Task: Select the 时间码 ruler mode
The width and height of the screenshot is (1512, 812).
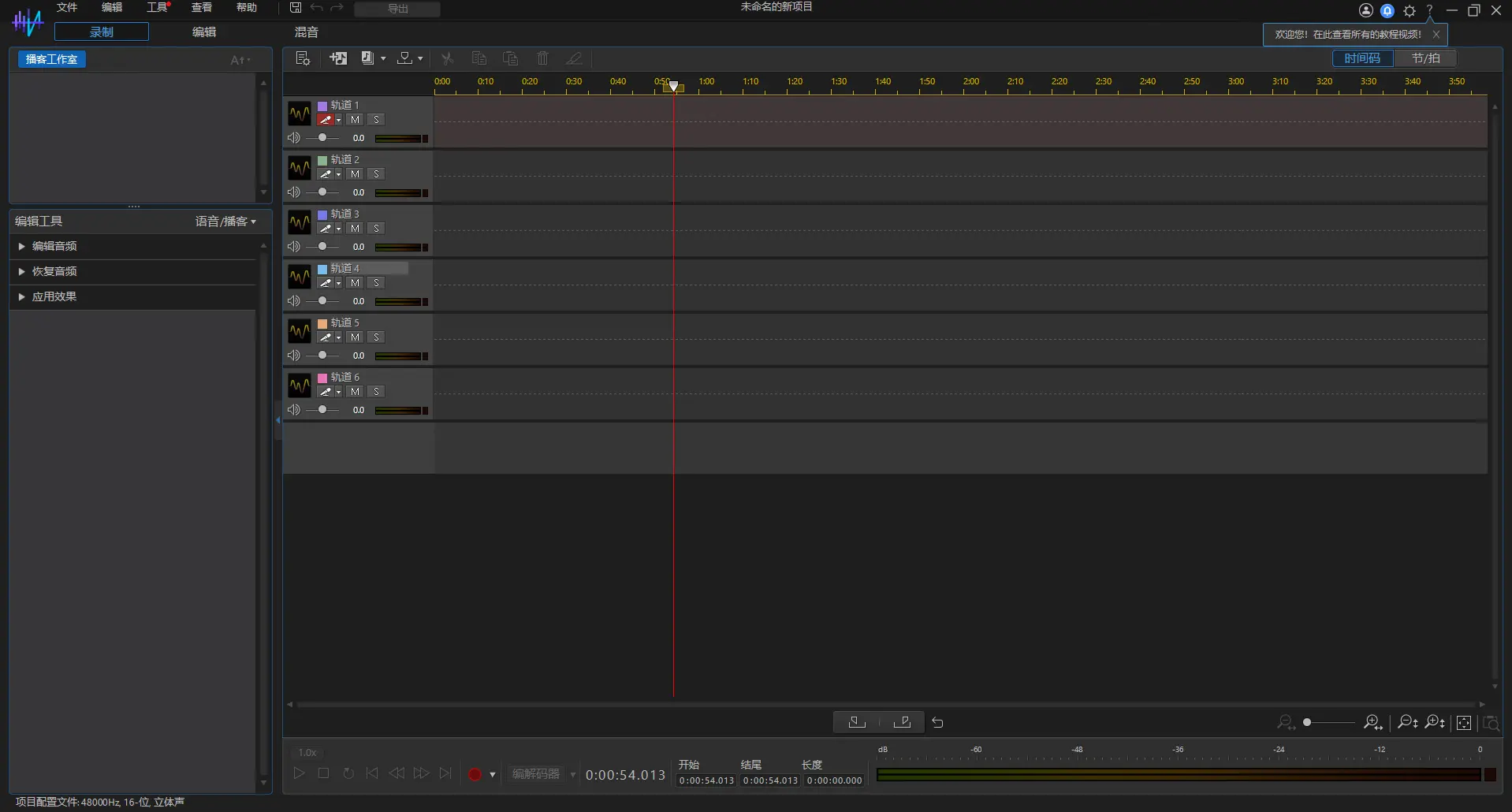Action: click(x=1362, y=58)
